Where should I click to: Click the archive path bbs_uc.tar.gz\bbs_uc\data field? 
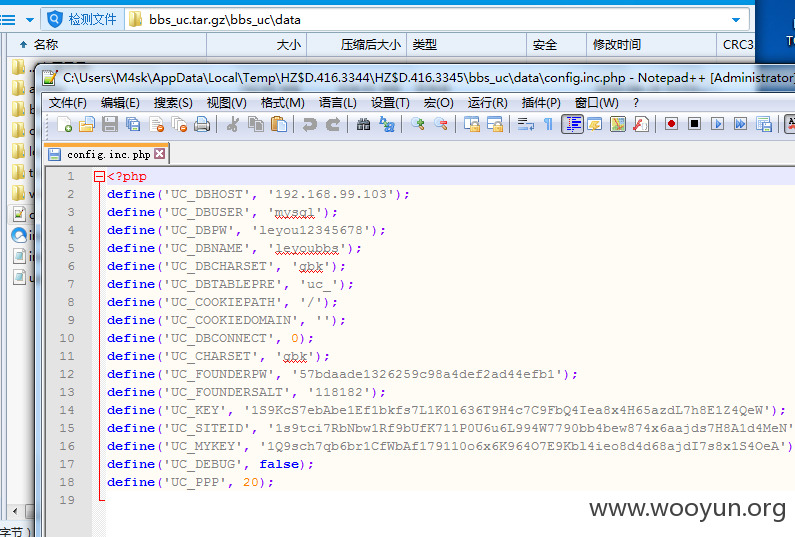coord(437,20)
